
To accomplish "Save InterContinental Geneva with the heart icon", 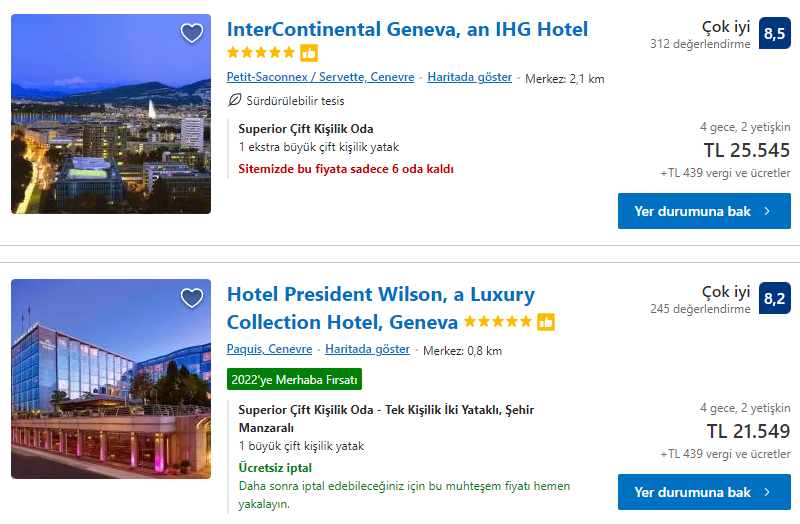I will pos(192,33).
